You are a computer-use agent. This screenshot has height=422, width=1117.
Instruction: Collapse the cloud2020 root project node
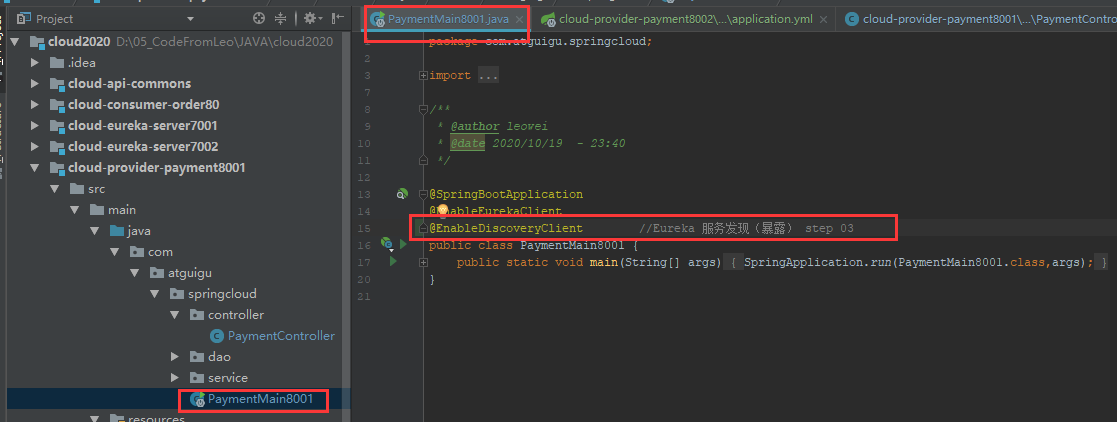pyautogui.click(x=15, y=42)
